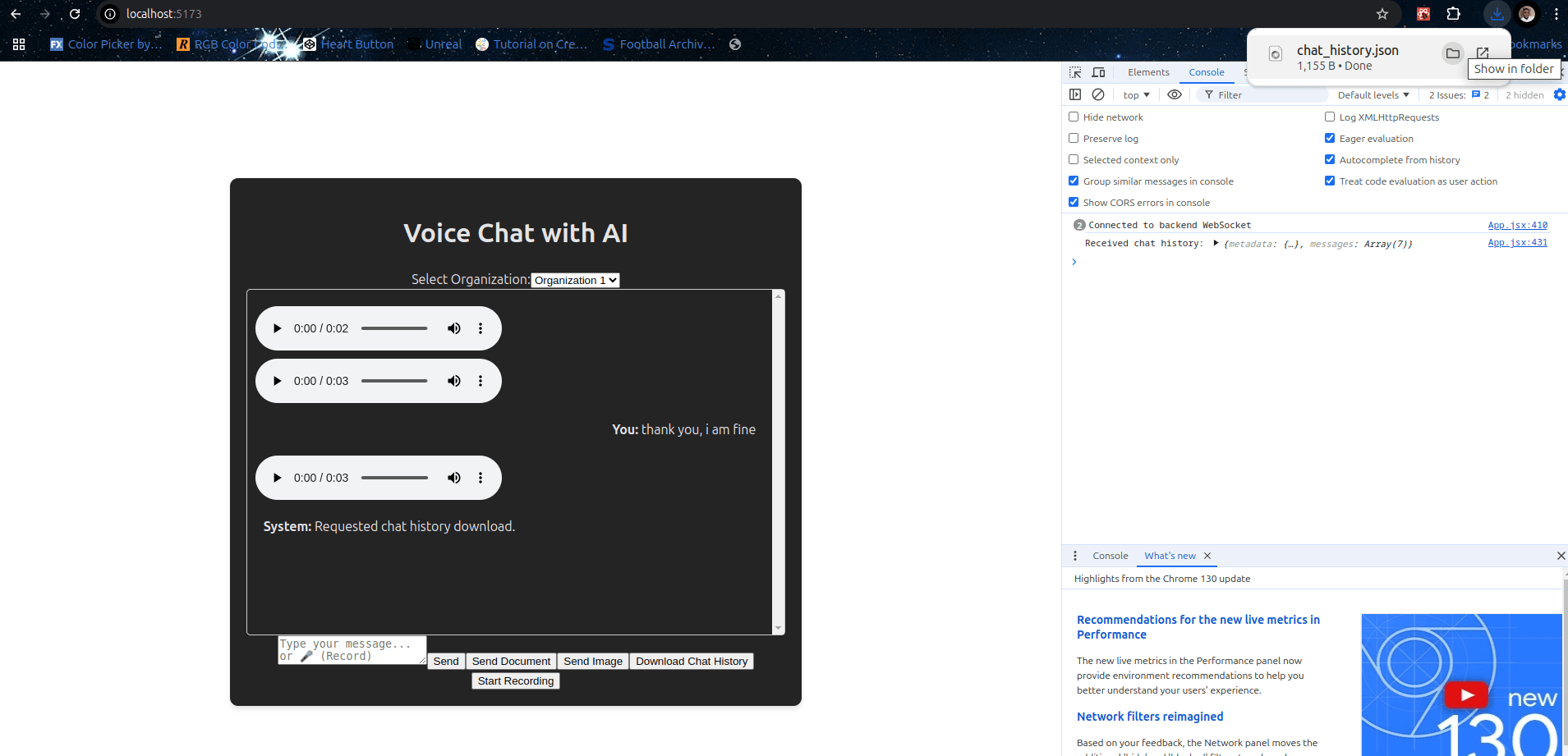This screenshot has height=756, width=1568.
Task: Open the activity bar sidebar panel icon
Action: 1075,94
